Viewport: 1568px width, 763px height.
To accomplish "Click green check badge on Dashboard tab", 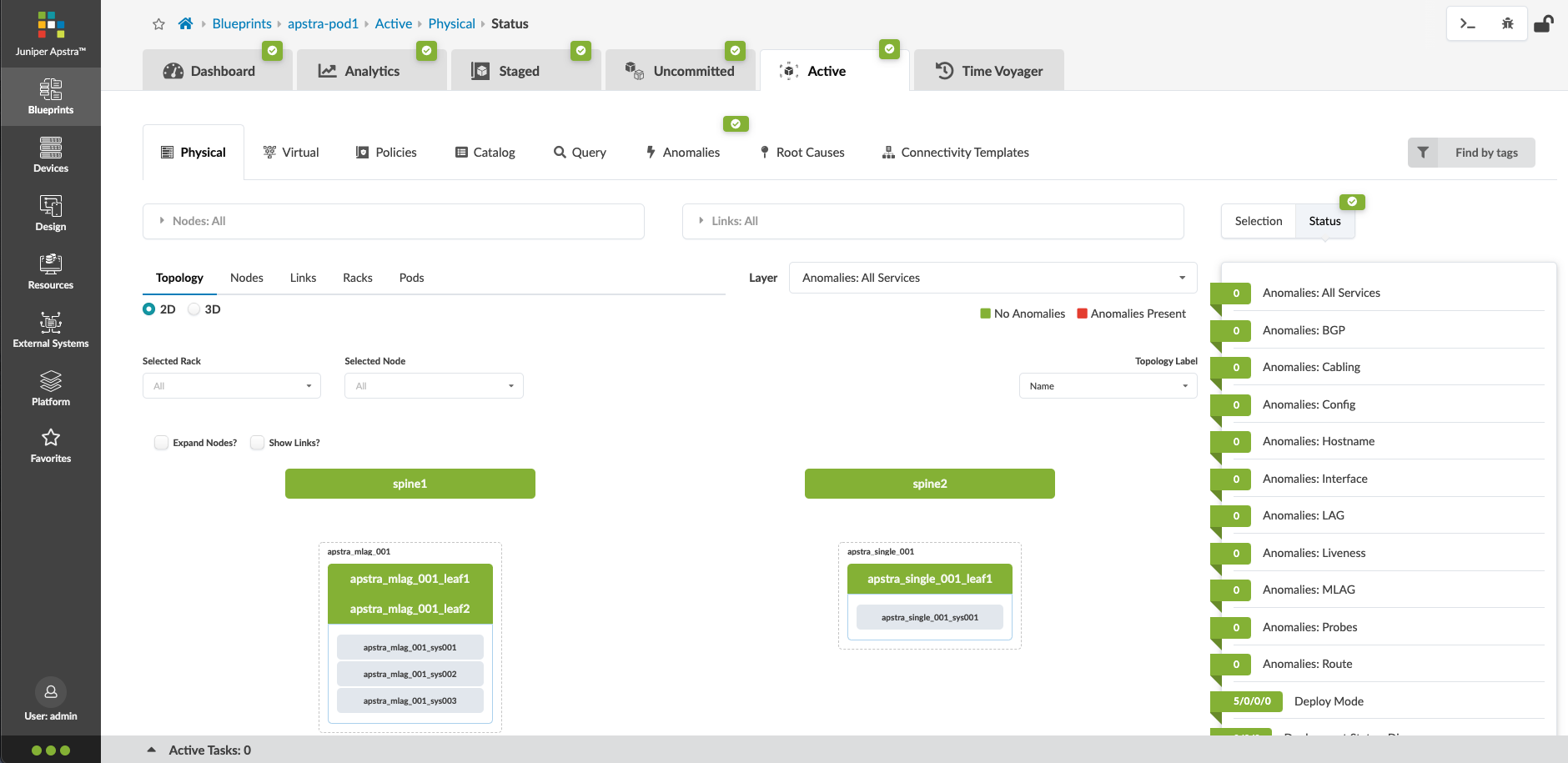I will point(272,51).
